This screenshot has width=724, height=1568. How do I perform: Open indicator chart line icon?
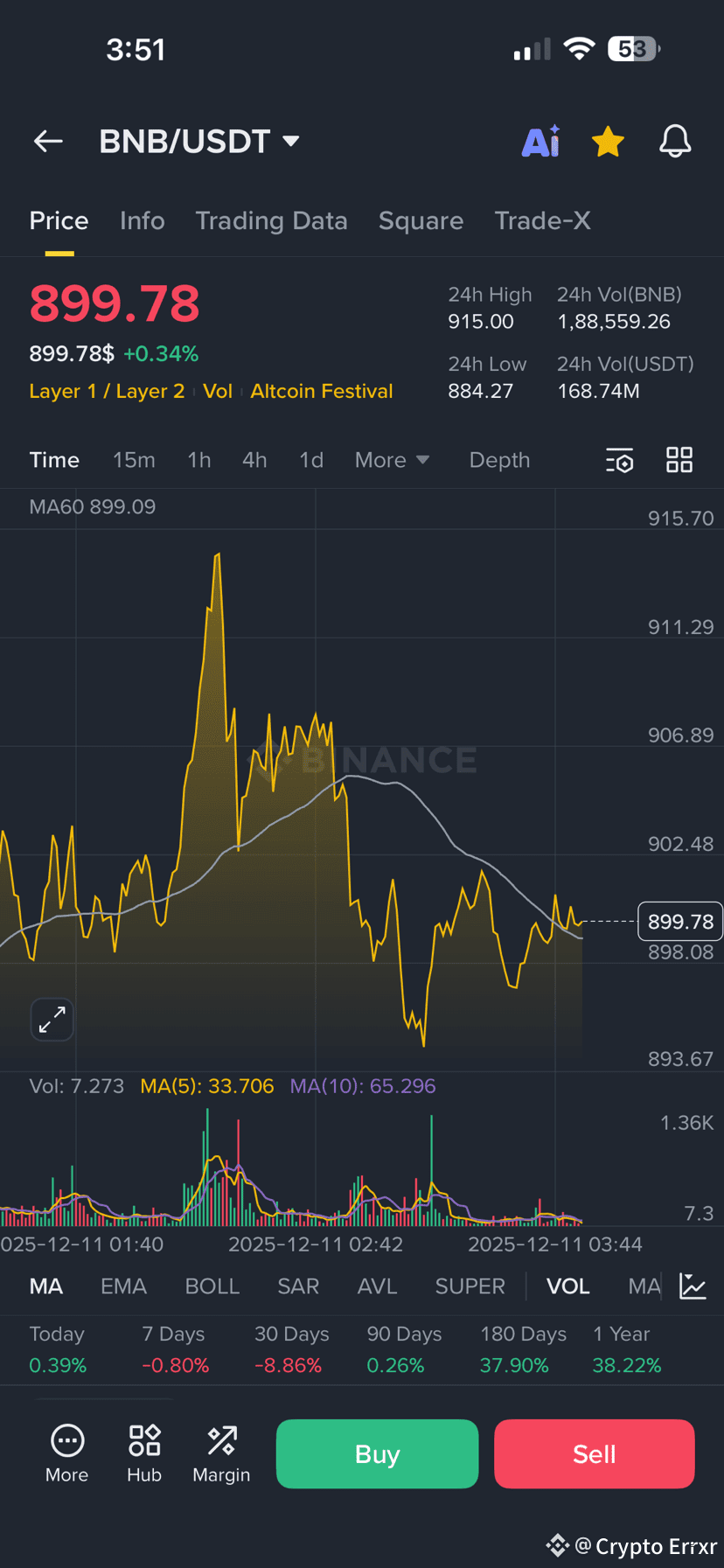pos(693,1286)
